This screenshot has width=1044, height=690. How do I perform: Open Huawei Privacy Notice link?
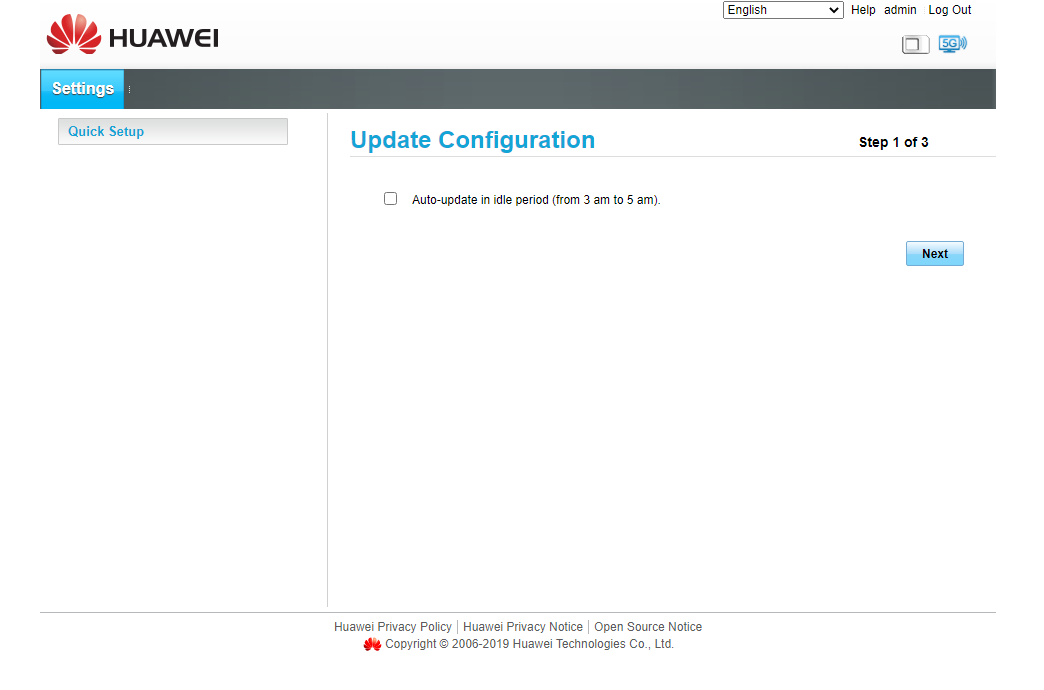pos(523,627)
